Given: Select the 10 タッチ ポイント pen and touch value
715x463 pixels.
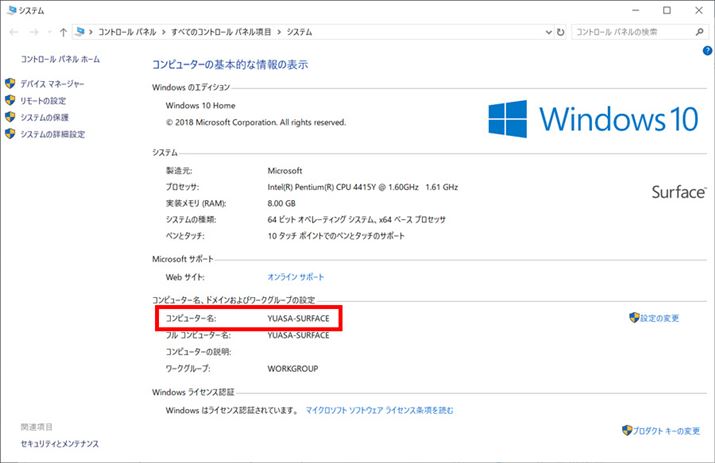Looking at the screenshot, I should (x=336, y=236).
